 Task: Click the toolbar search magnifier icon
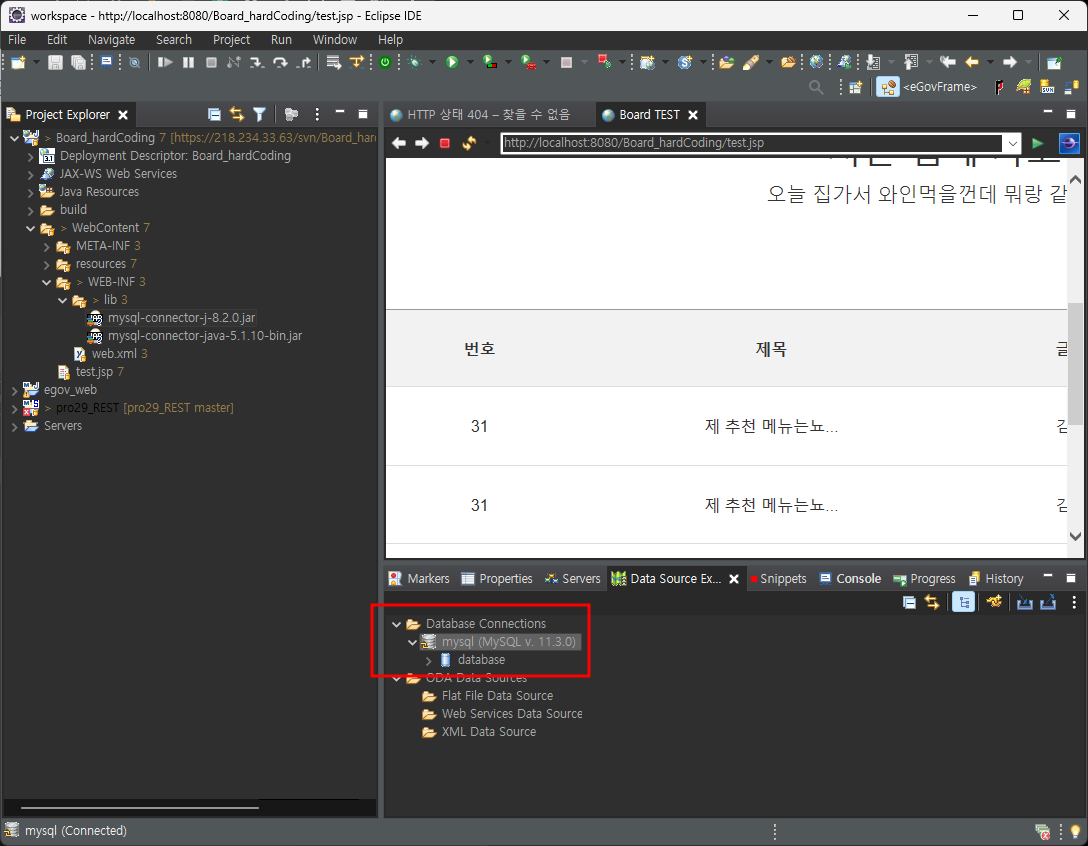pyautogui.click(x=816, y=87)
